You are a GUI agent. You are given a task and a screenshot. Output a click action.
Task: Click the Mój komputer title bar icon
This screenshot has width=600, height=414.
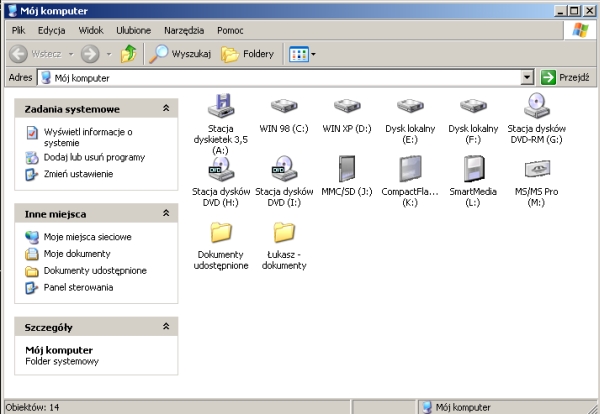tap(12, 10)
